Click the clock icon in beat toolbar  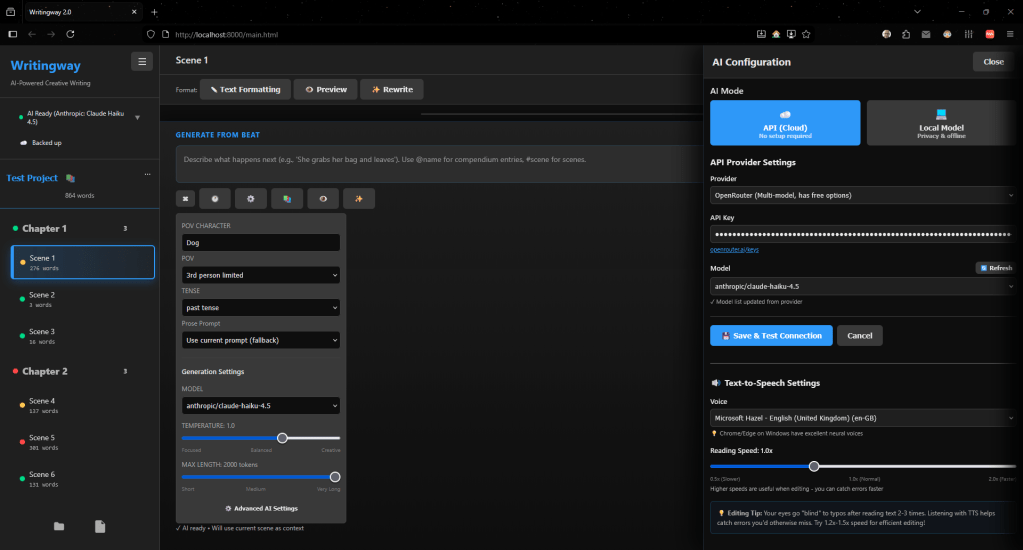[214, 199]
